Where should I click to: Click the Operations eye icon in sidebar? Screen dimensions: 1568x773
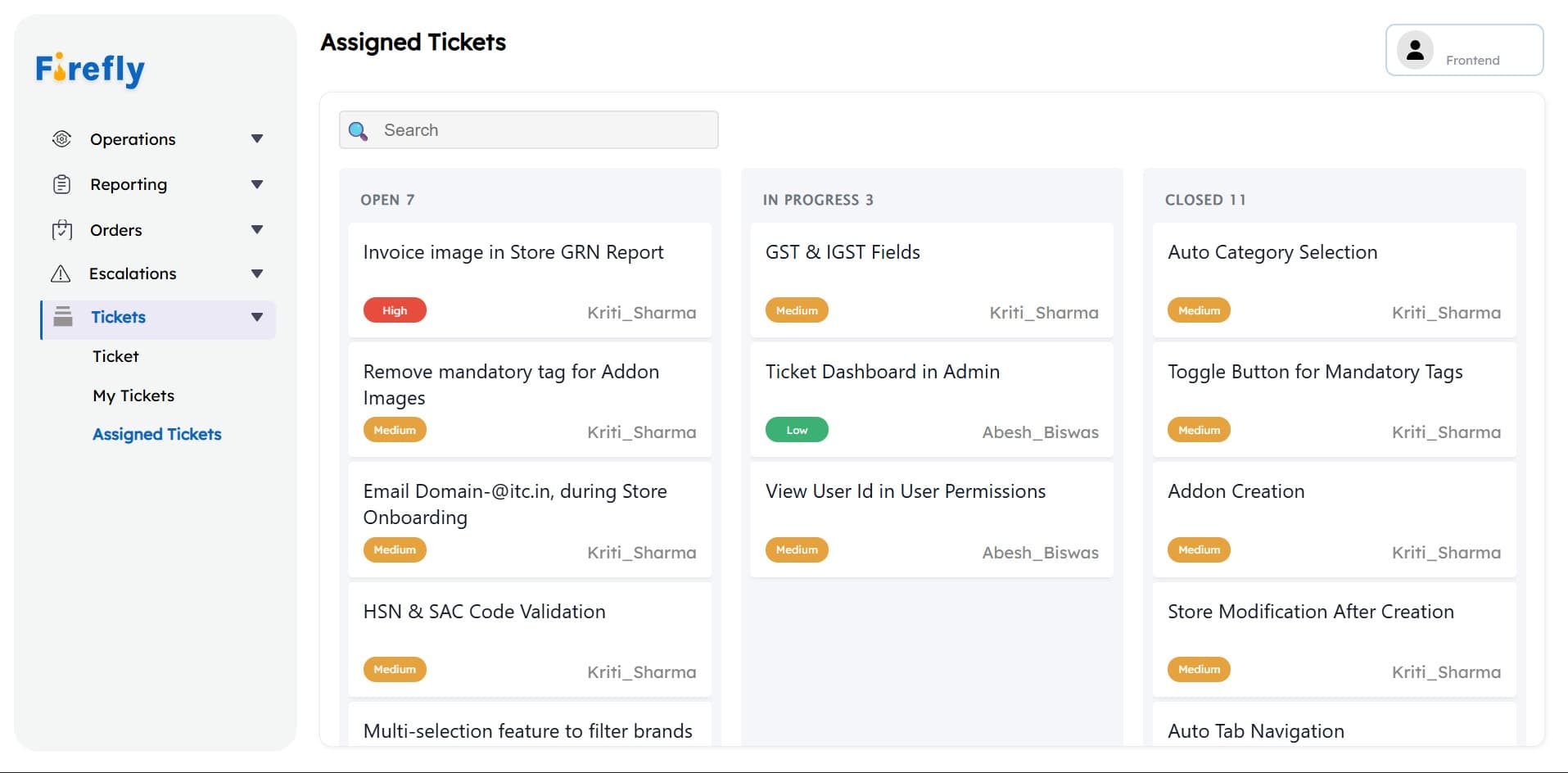61,139
